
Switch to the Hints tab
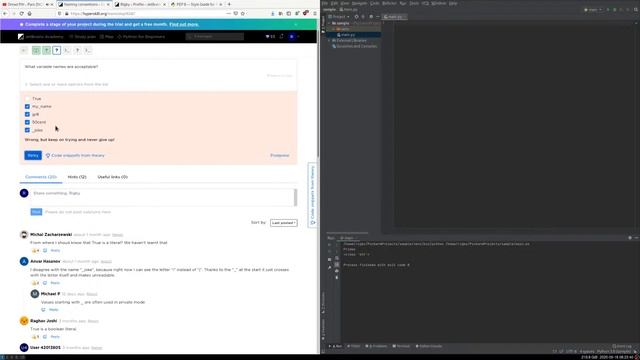pos(77,177)
